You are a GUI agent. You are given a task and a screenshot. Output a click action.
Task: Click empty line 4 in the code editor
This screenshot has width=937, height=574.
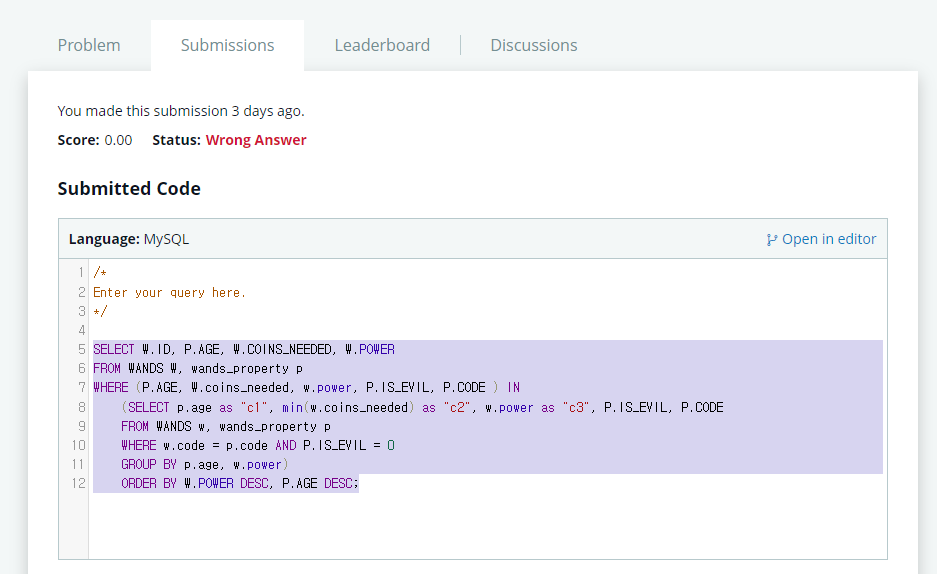[487, 330]
